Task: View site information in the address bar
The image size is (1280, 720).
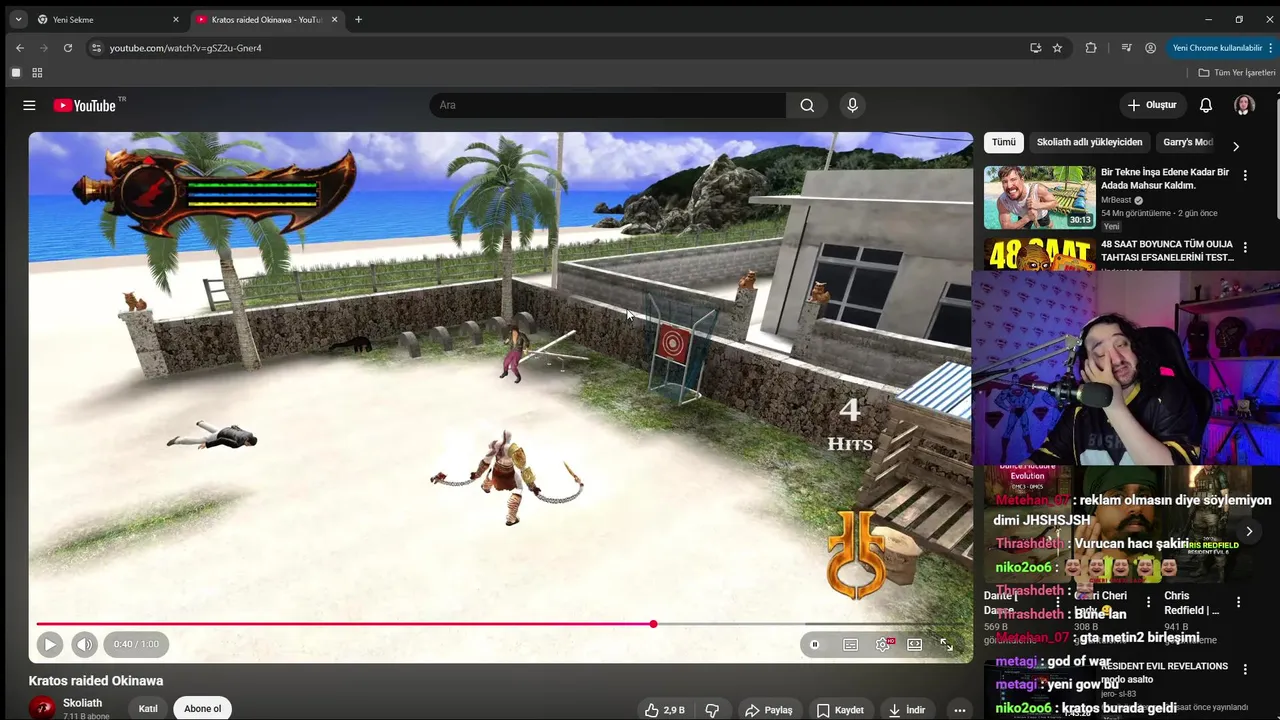Action: [x=96, y=48]
